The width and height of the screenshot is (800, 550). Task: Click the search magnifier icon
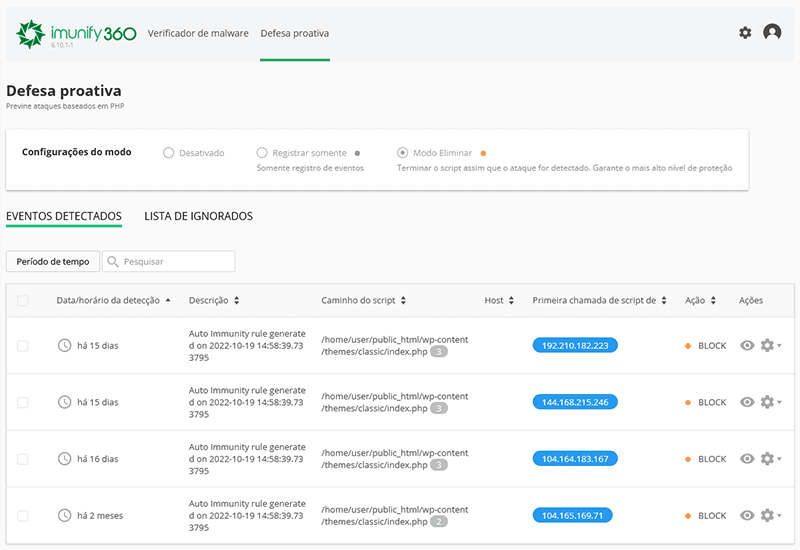pyautogui.click(x=113, y=261)
